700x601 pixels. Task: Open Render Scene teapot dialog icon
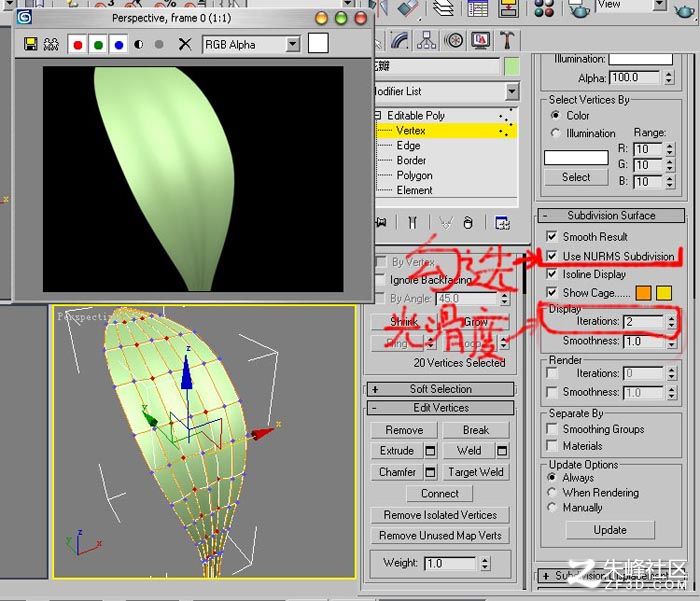[x=579, y=9]
